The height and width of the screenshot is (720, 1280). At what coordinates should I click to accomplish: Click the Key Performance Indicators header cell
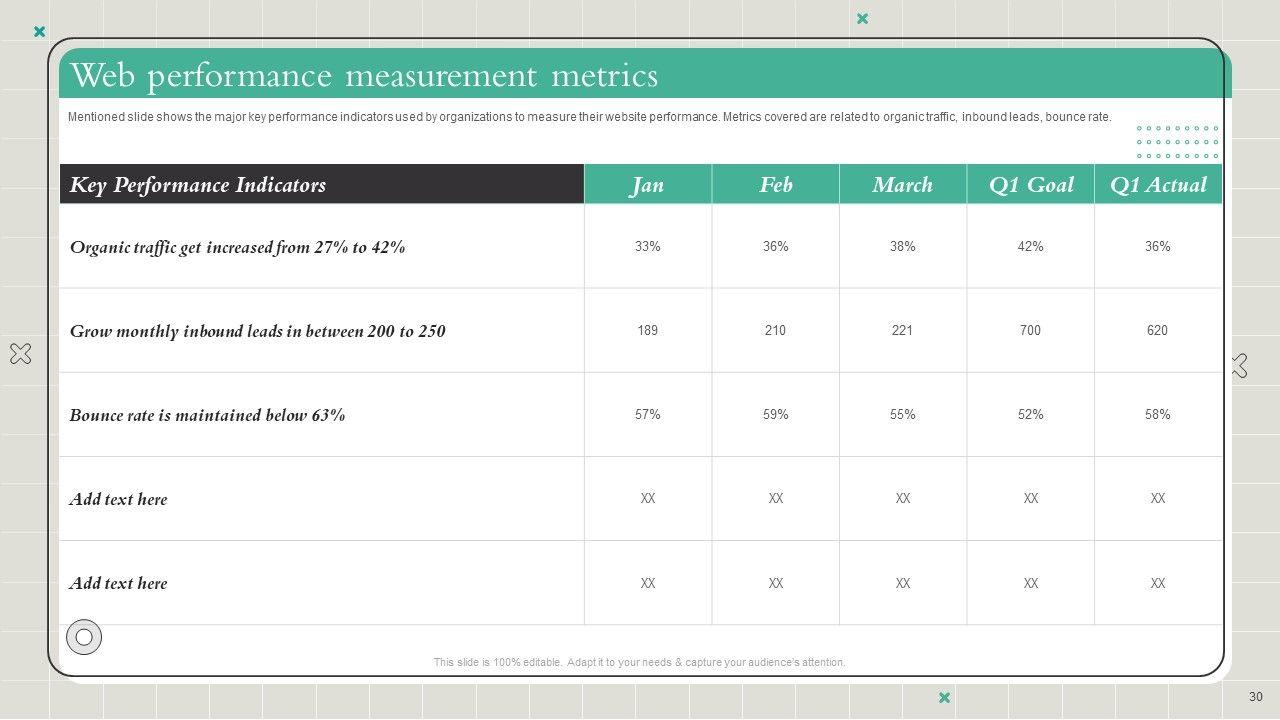198,185
